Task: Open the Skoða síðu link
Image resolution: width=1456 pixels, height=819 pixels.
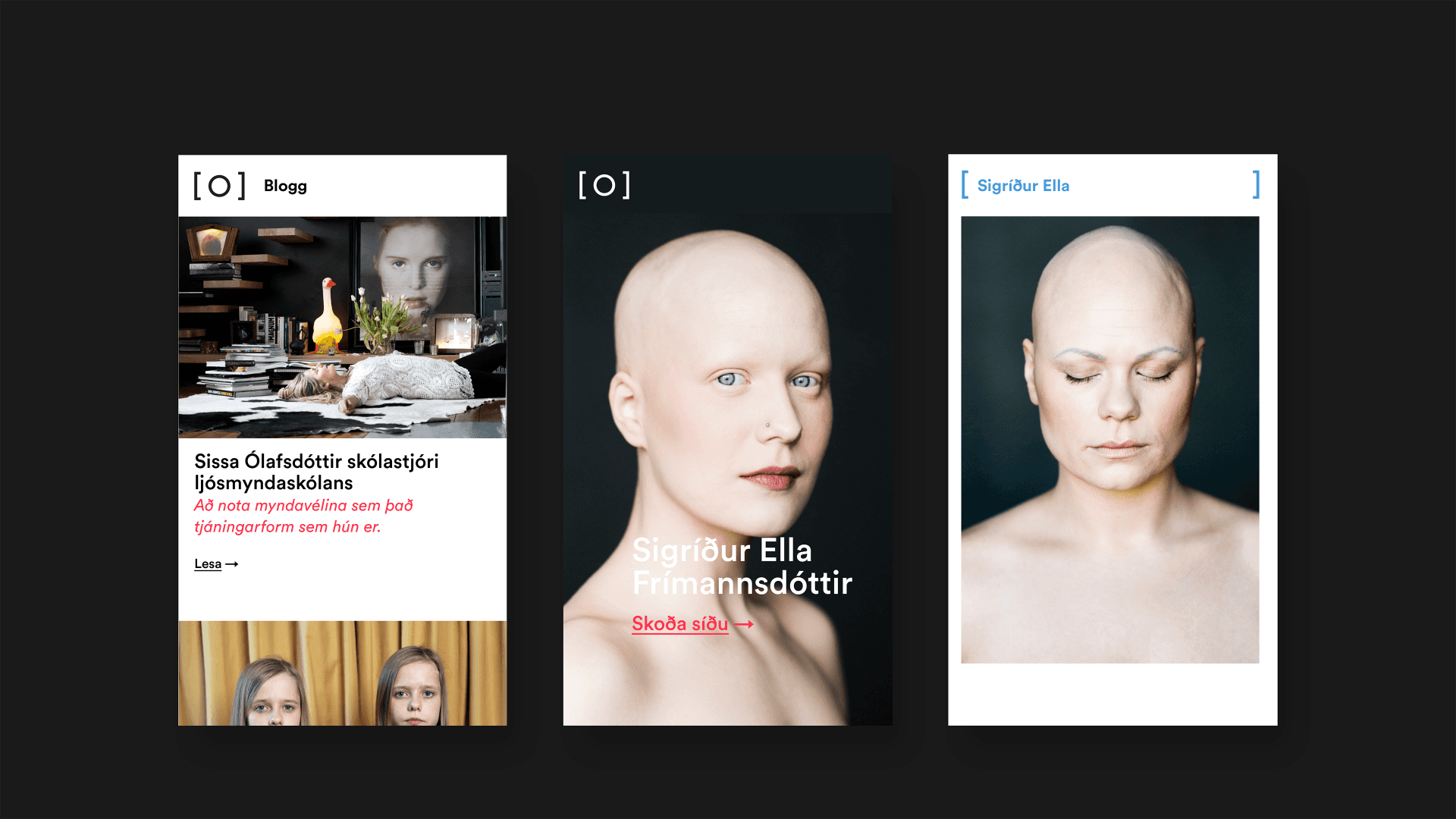Action: [679, 624]
